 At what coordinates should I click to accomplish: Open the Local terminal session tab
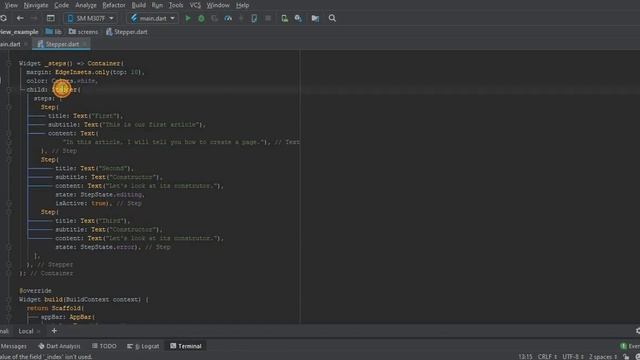tap(26, 331)
